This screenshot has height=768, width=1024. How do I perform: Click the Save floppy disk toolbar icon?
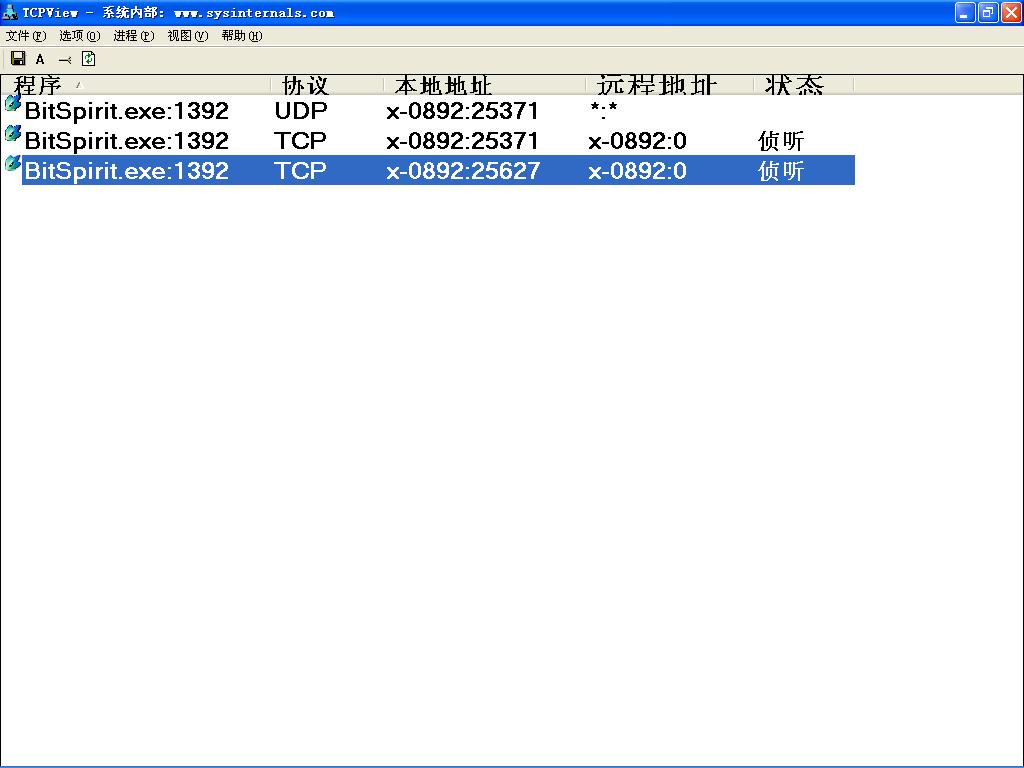click(18, 59)
